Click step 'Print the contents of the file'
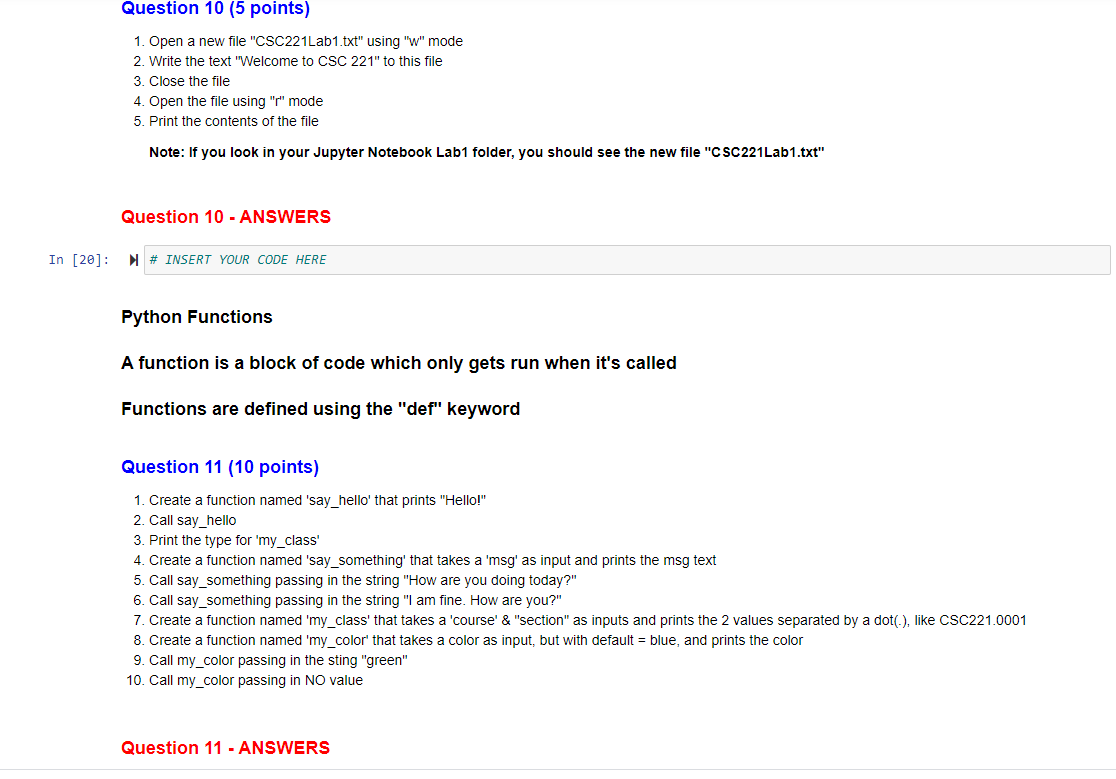1116x779 pixels. point(233,121)
